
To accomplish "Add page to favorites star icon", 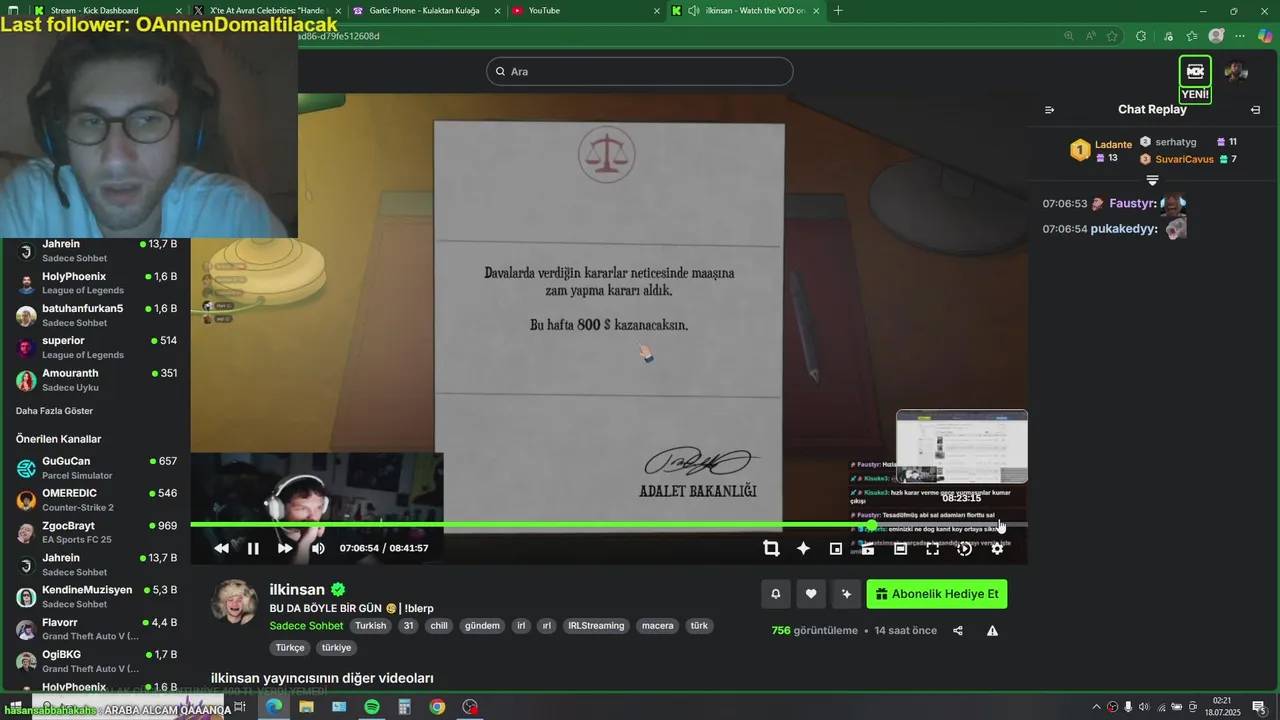I will point(1112,36).
